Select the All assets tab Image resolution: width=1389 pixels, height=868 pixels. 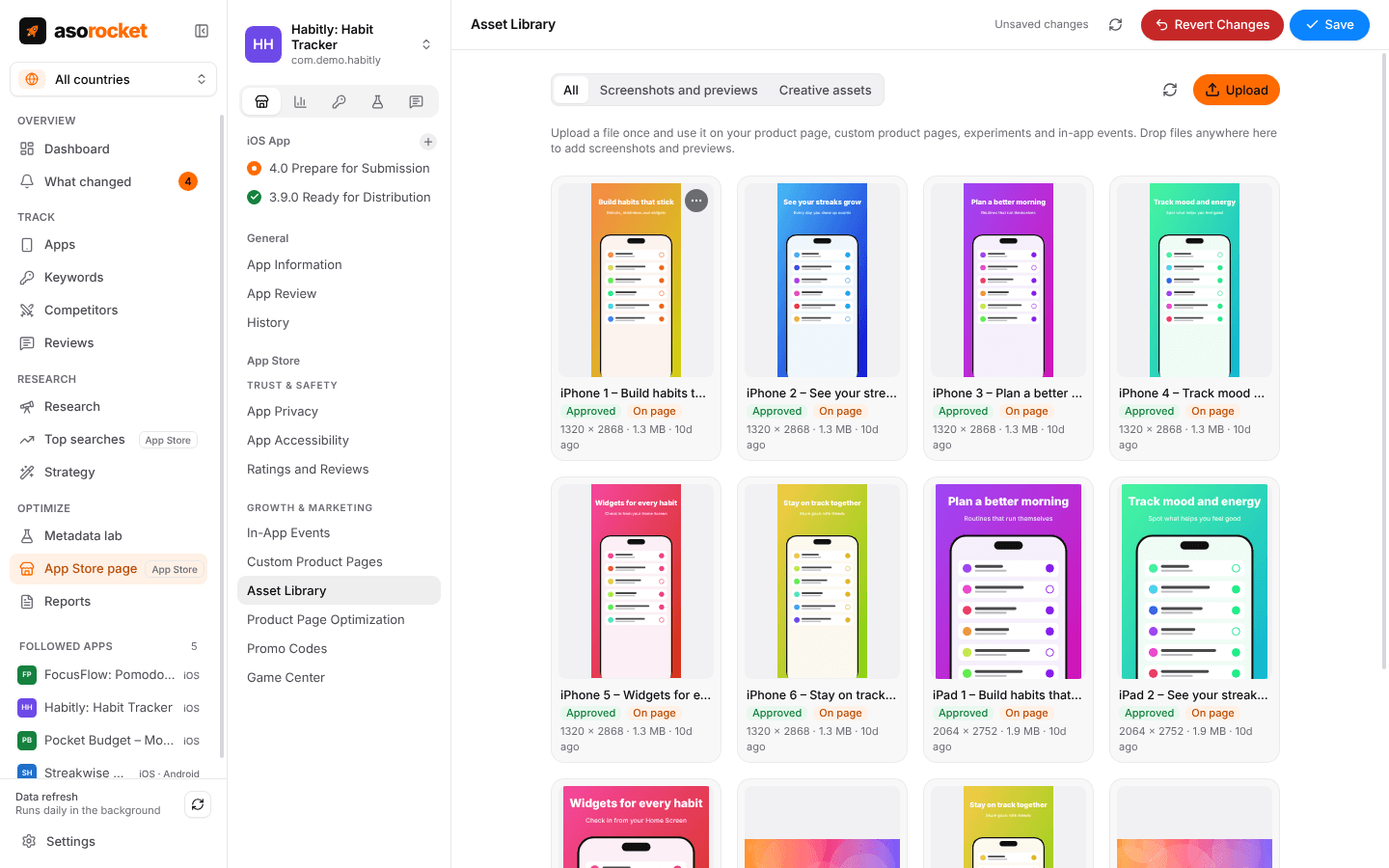pos(571,90)
